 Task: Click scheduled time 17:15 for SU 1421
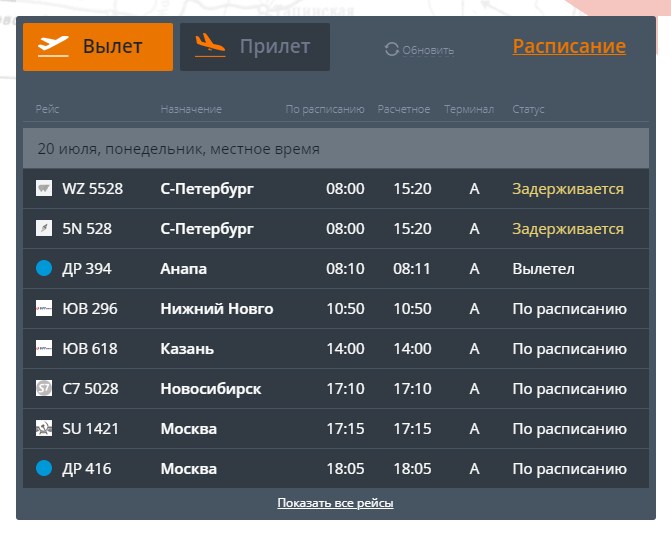pos(345,429)
